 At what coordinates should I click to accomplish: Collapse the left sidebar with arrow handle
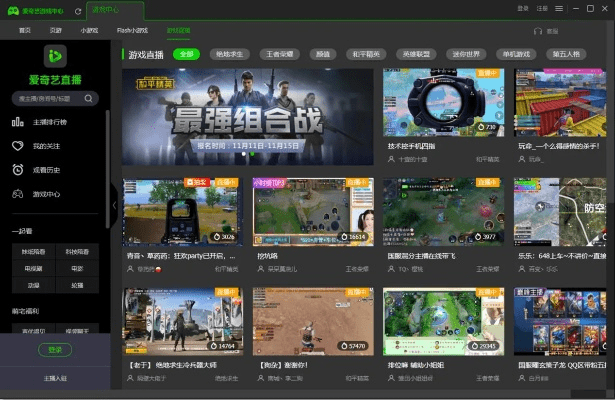[114, 205]
